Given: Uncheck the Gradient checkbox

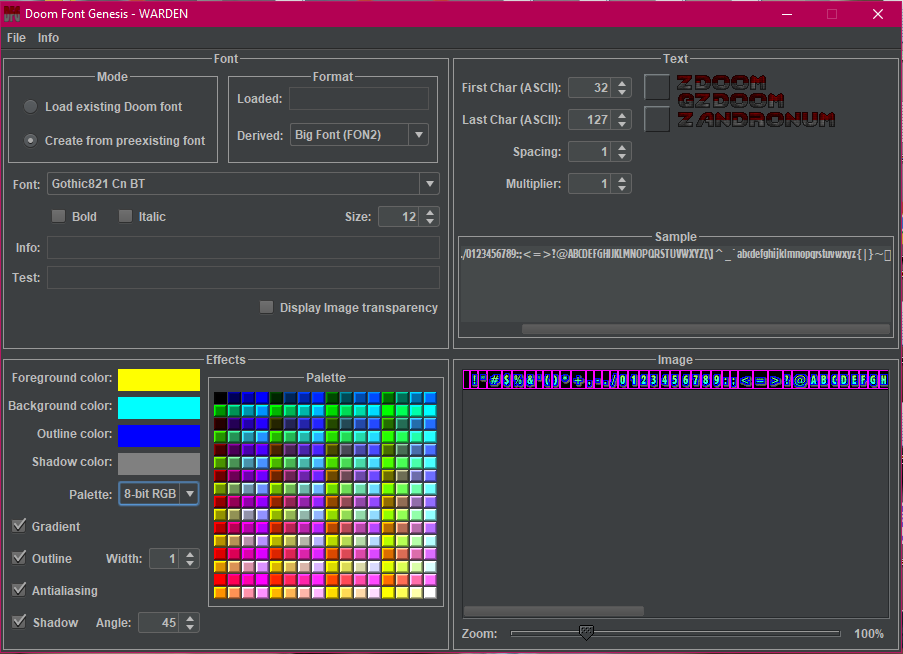Looking at the screenshot, I should click(19, 526).
